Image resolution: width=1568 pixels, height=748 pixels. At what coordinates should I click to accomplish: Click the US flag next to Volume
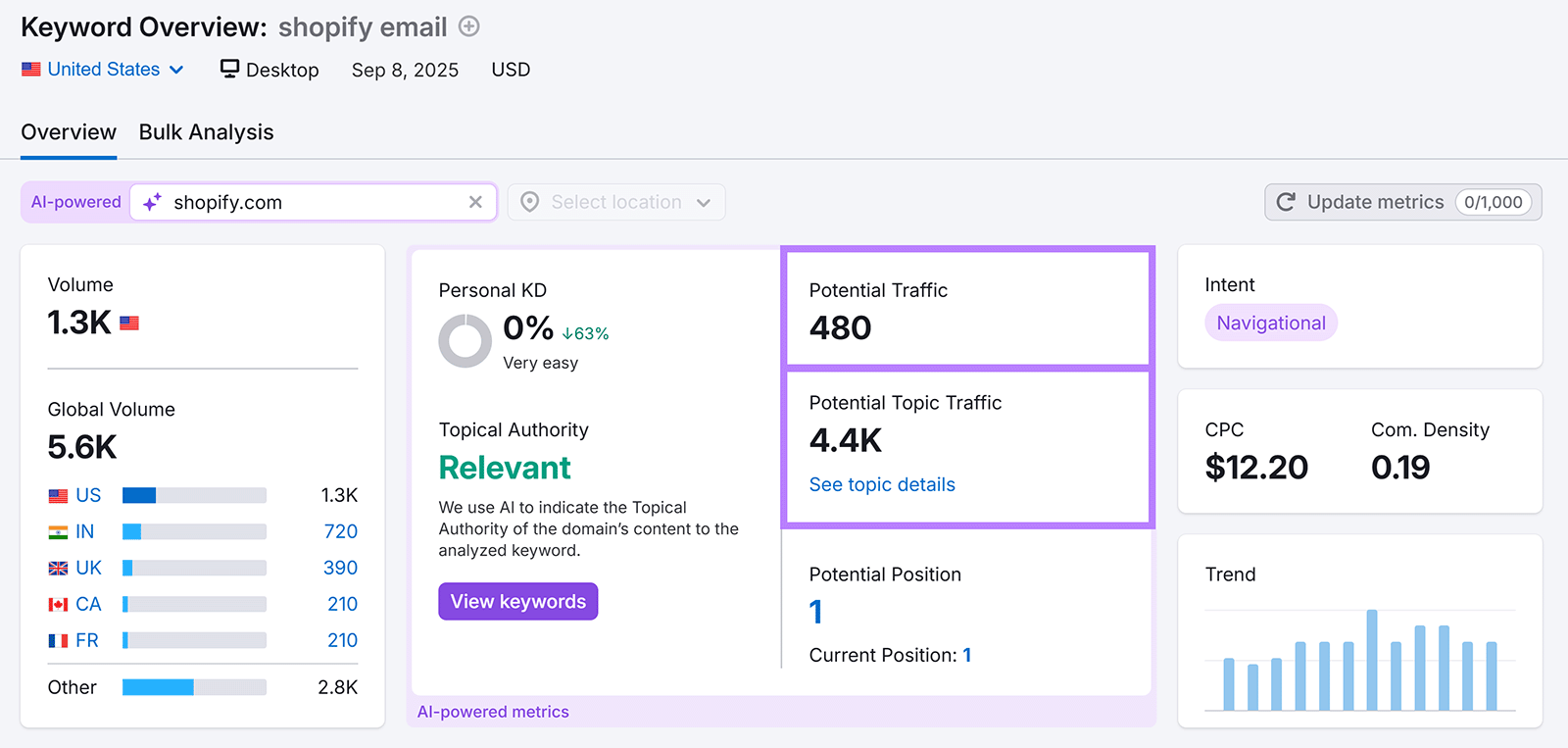(x=129, y=324)
